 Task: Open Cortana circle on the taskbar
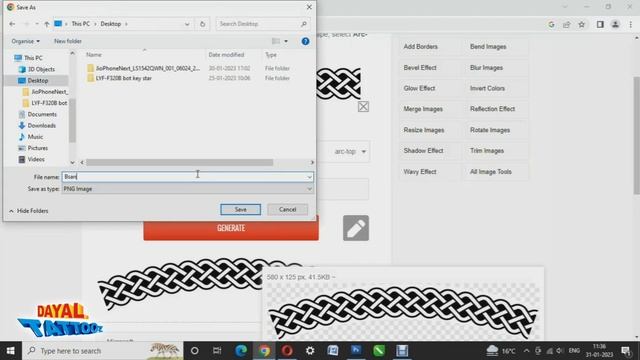click(x=195, y=351)
